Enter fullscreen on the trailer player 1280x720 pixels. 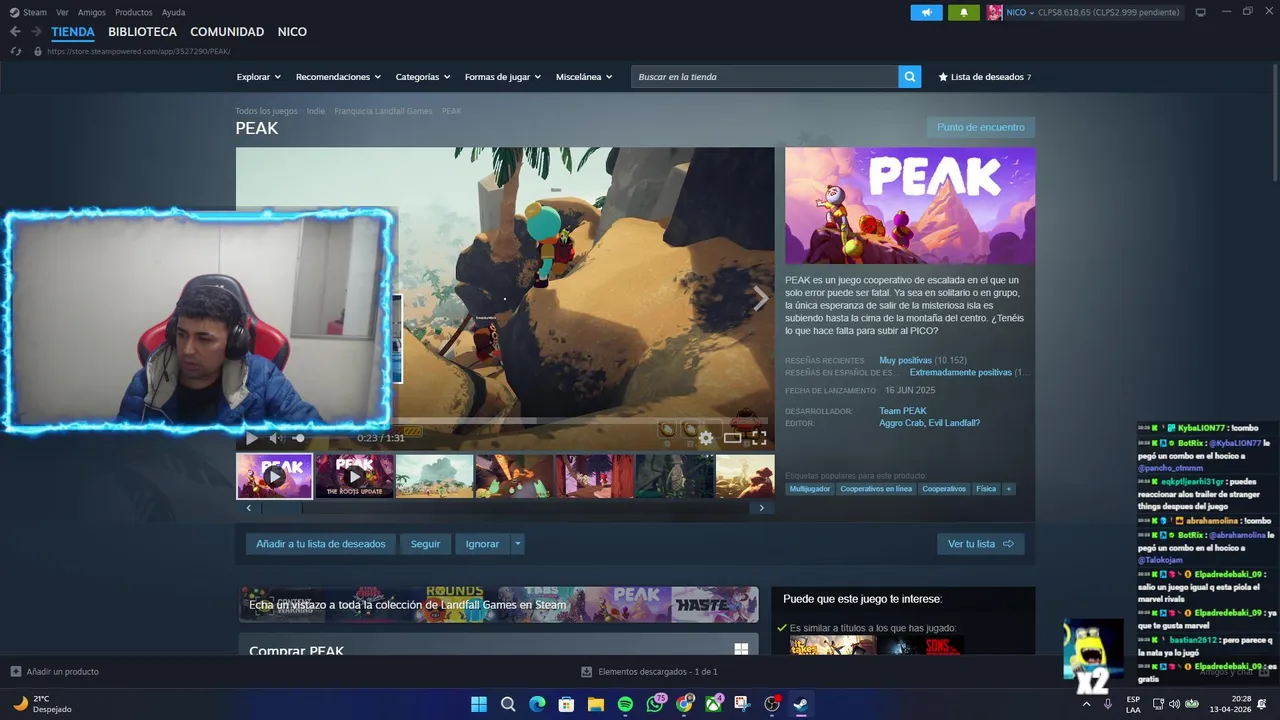click(x=759, y=438)
